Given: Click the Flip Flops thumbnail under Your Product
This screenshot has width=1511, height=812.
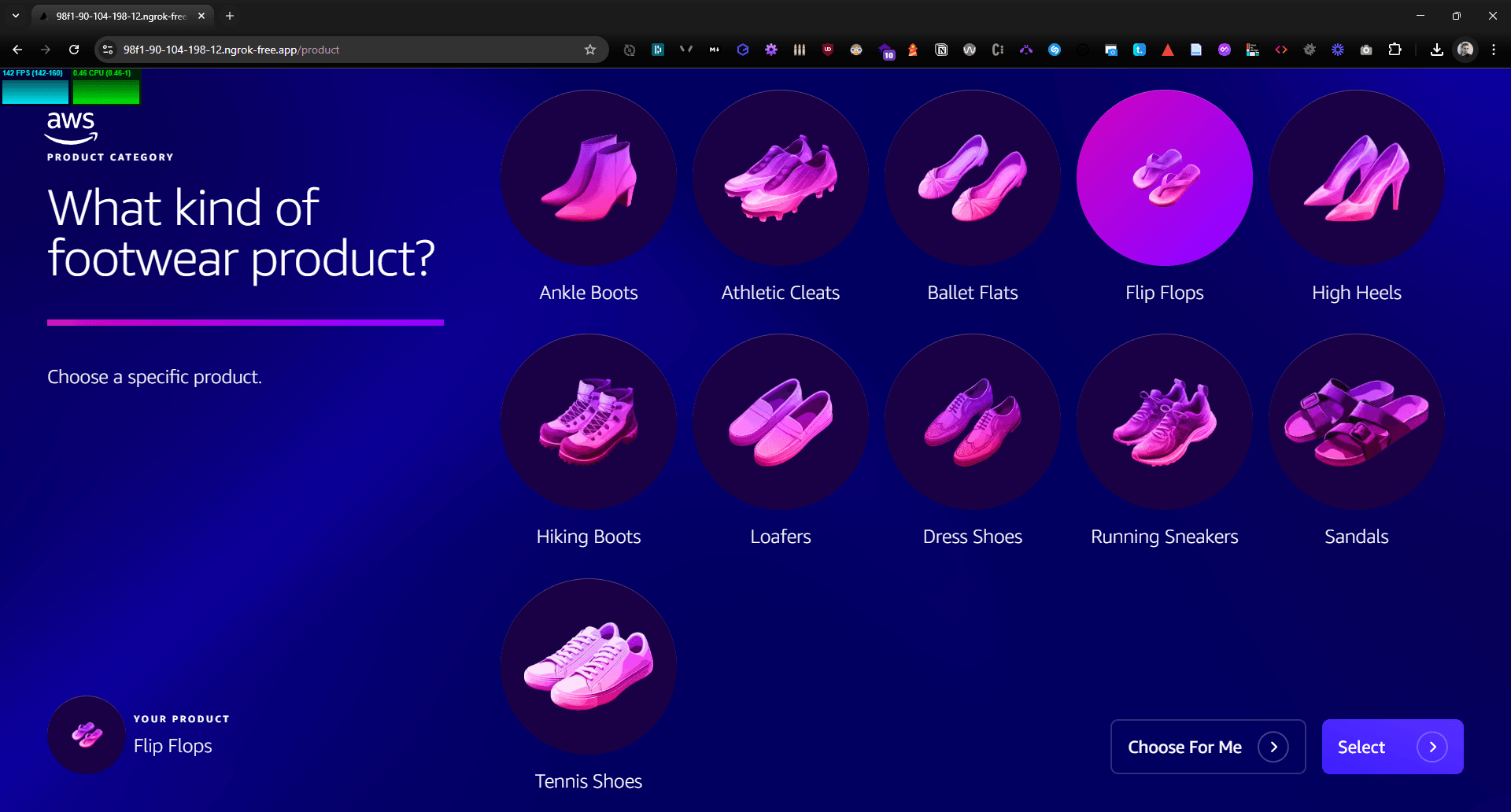Looking at the screenshot, I should [87, 735].
